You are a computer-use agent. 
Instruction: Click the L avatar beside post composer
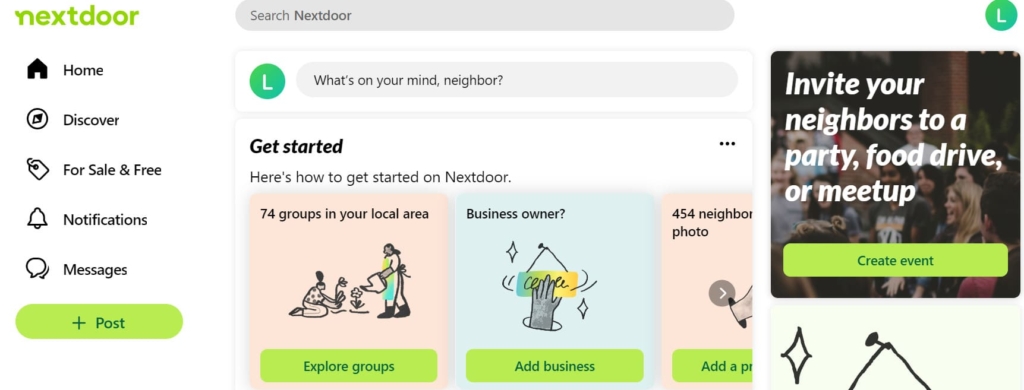point(267,81)
